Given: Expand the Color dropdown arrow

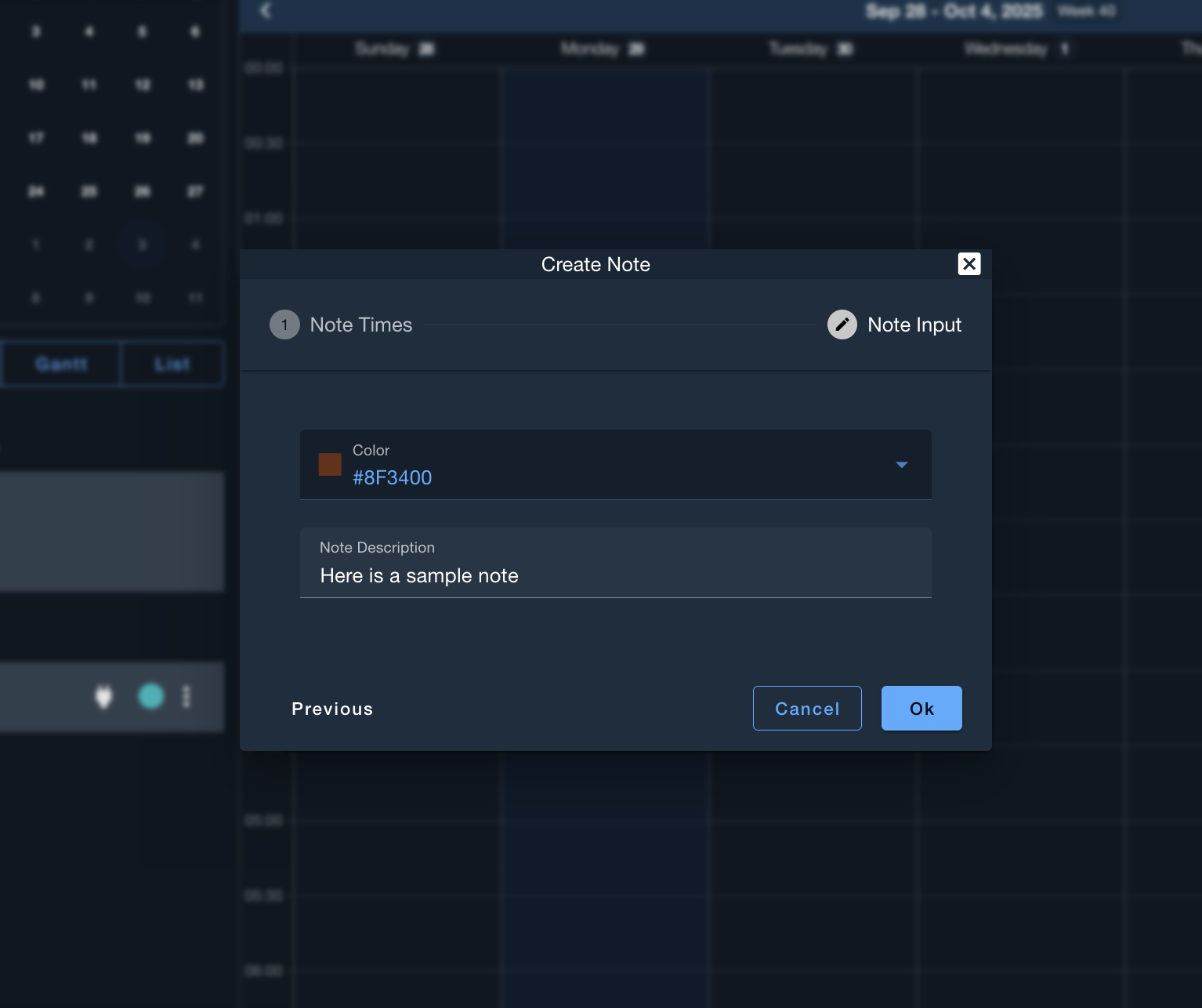Looking at the screenshot, I should 901,465.
